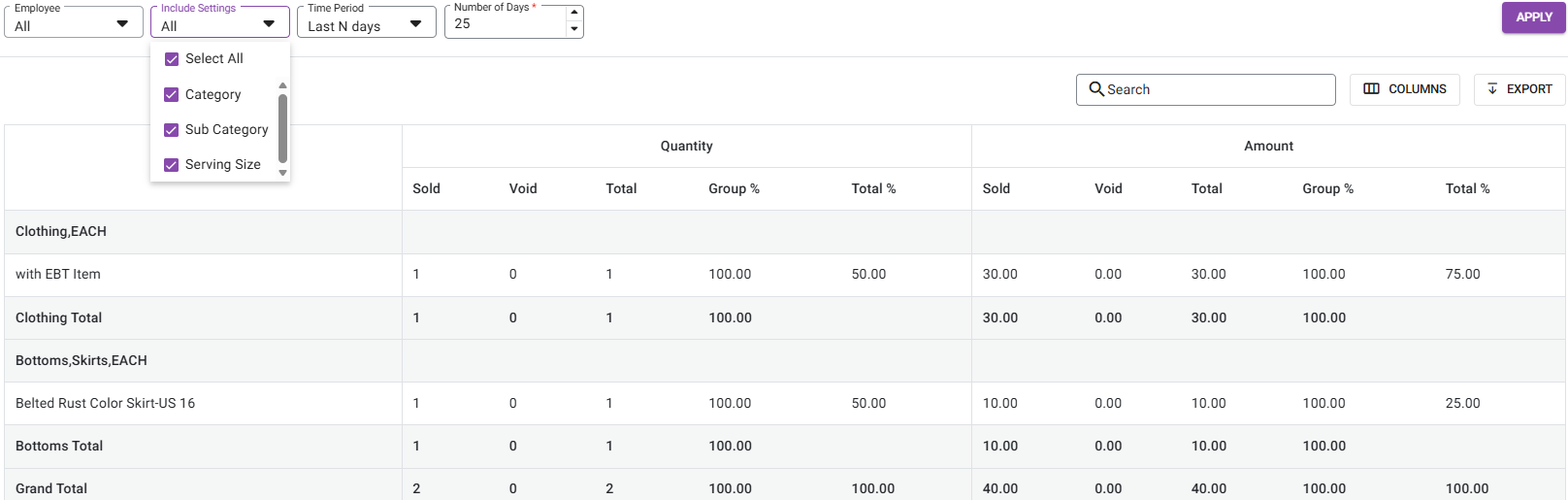Viewport: 1568px width, 500px height.
Task: Uncheck the Sub Category checkbox
Action: (172, 130)
